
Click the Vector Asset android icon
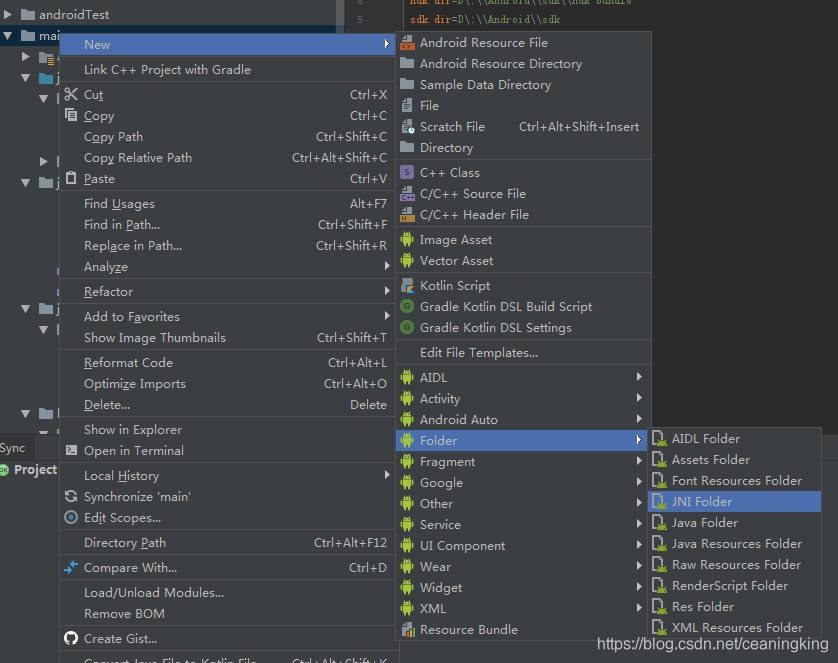407,261
